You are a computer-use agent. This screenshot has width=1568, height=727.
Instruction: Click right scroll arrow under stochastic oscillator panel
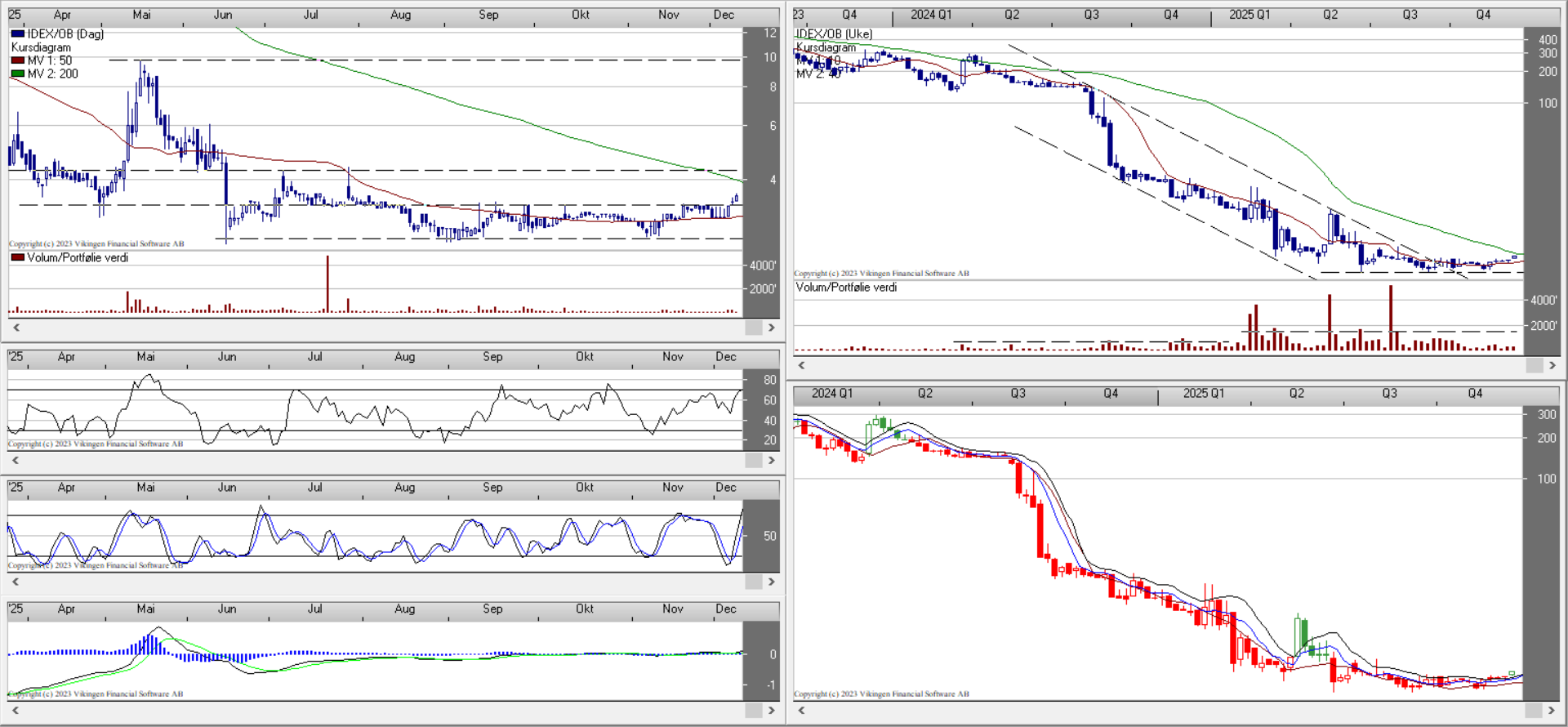tap(771, 582)
